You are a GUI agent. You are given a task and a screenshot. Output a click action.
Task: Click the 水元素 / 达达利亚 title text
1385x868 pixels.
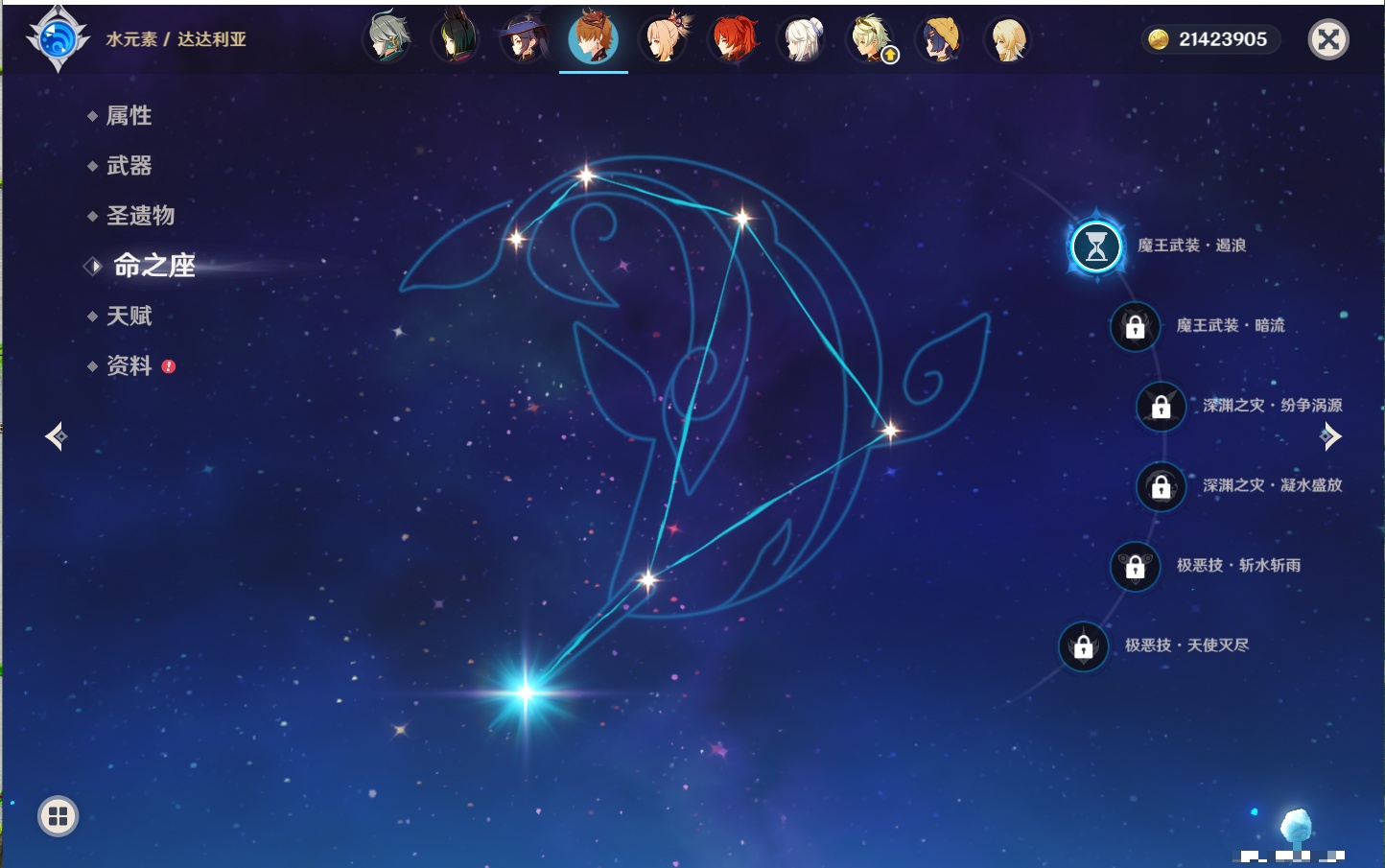[x=176, y=39]
